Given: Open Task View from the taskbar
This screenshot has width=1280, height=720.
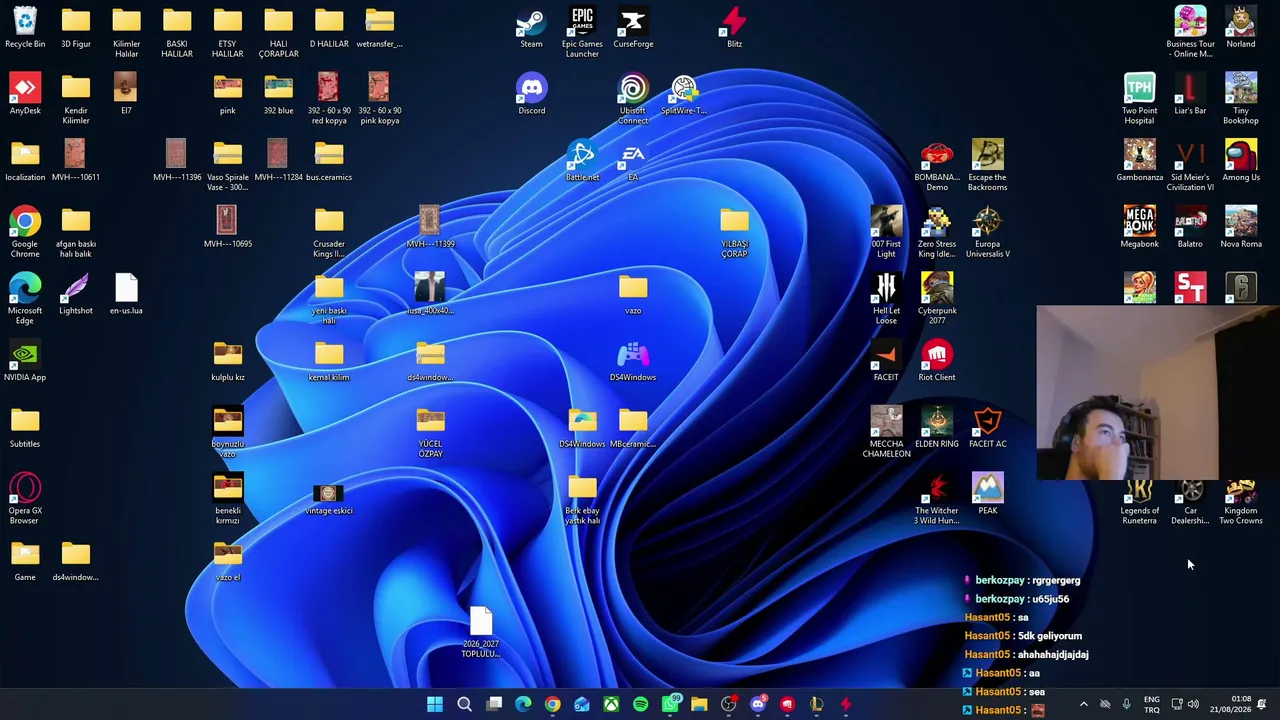Looking at the screenshot, I should click(x=494, y=705).
